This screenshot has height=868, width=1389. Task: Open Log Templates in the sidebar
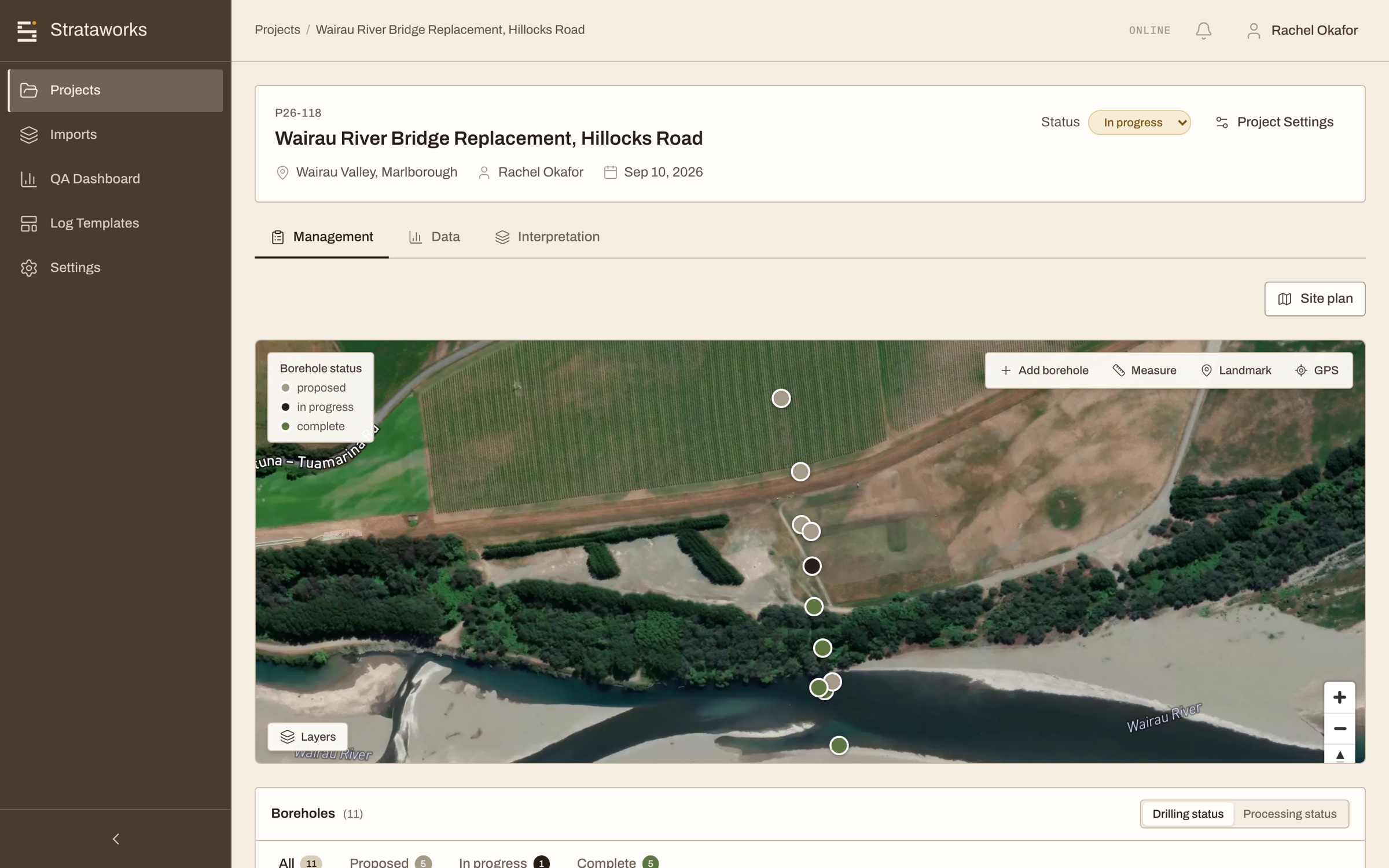pos(115,223)
